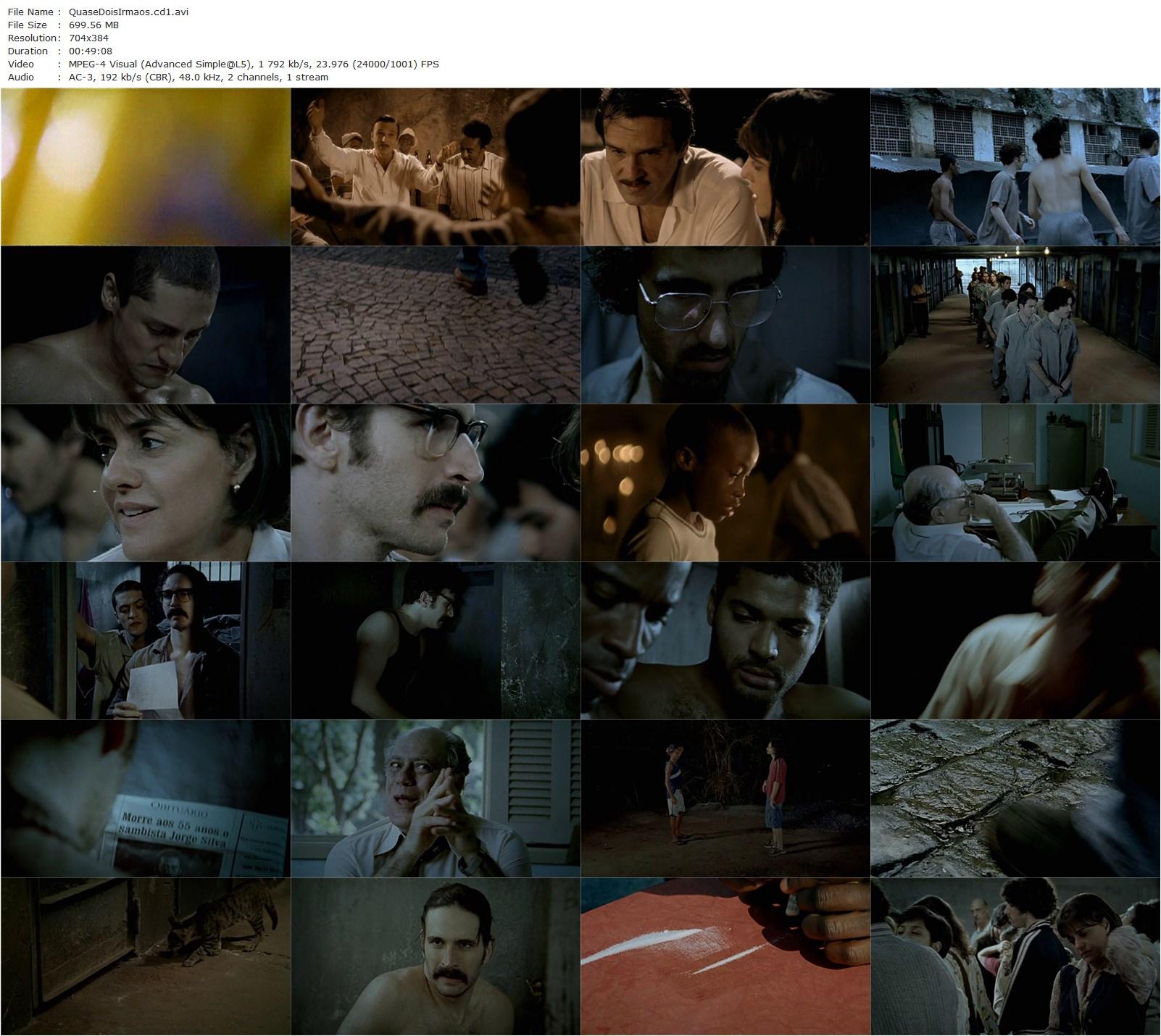This screenshot has width=1161, height=1036.
Task: Click the cobblestone pavement thumbnail
Action: [x=435, y=325]
